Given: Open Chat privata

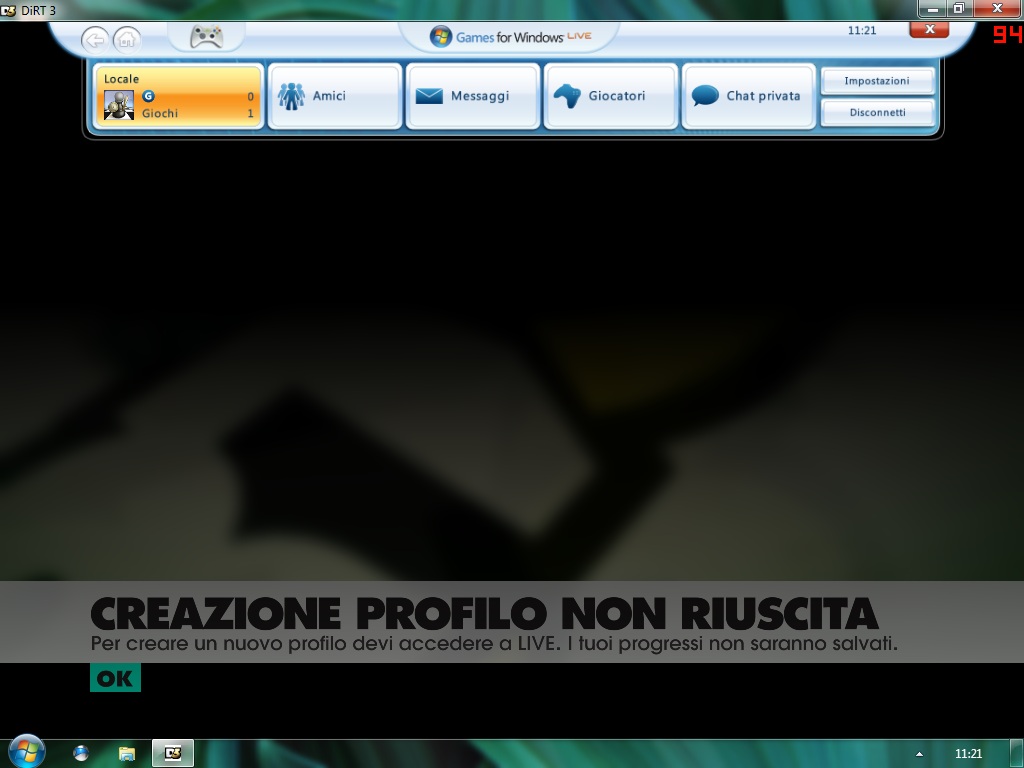Looking at the screenshot, I should 749,96.
